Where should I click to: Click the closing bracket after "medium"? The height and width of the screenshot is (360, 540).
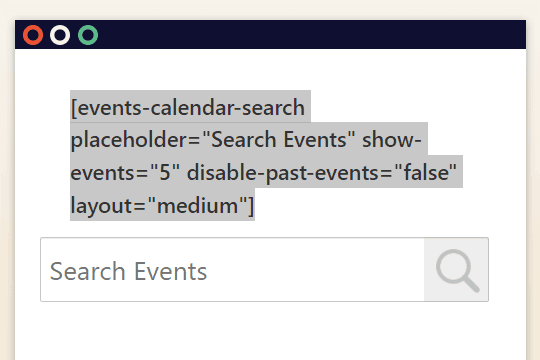pyautogui.click(x=250, y=206)
